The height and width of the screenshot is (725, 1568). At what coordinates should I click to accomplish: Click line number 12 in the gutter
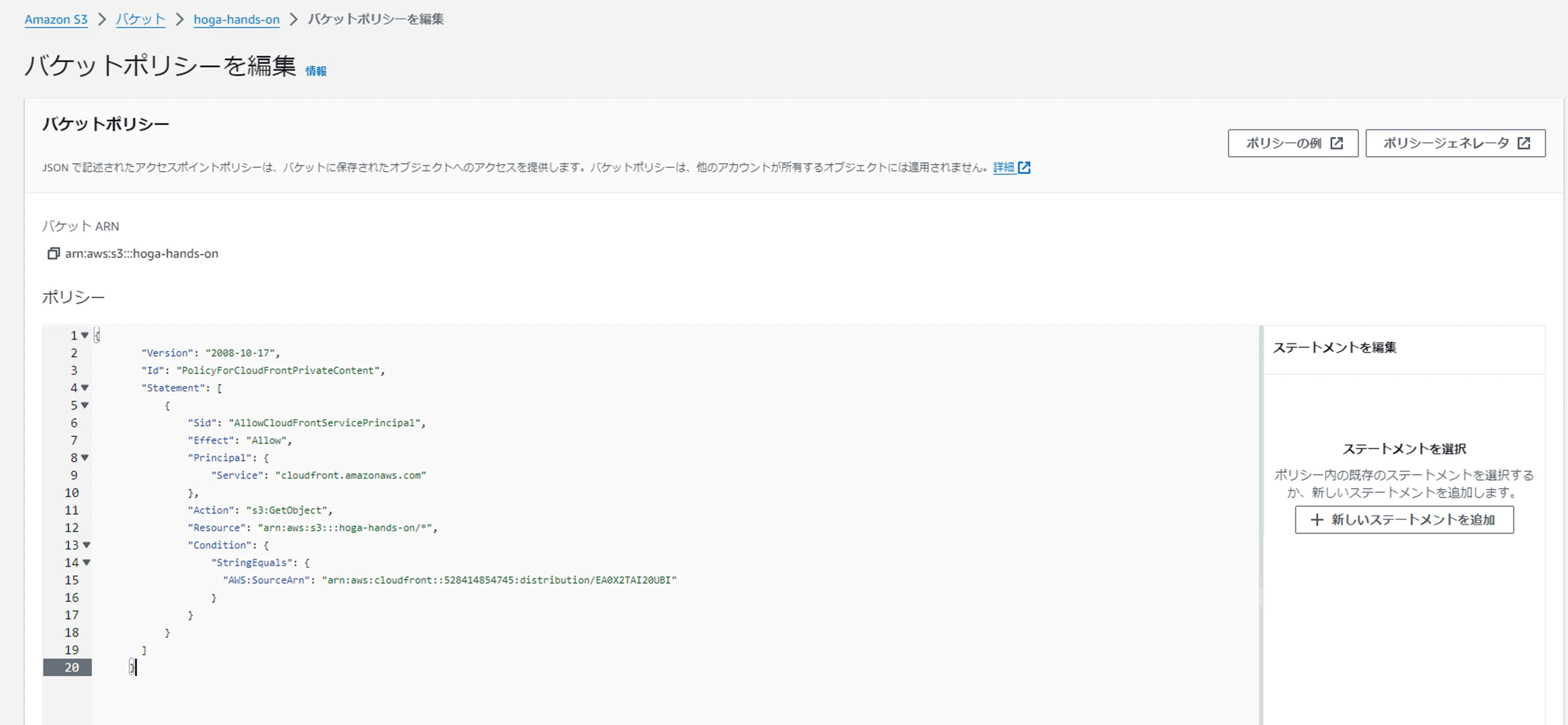[x=72, y=528]
